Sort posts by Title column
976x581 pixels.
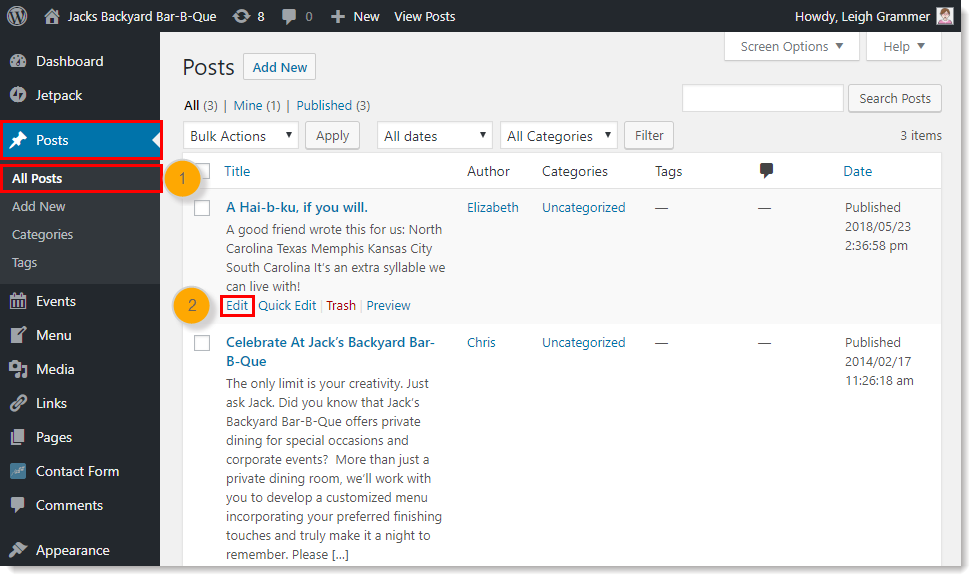point(237,171)
